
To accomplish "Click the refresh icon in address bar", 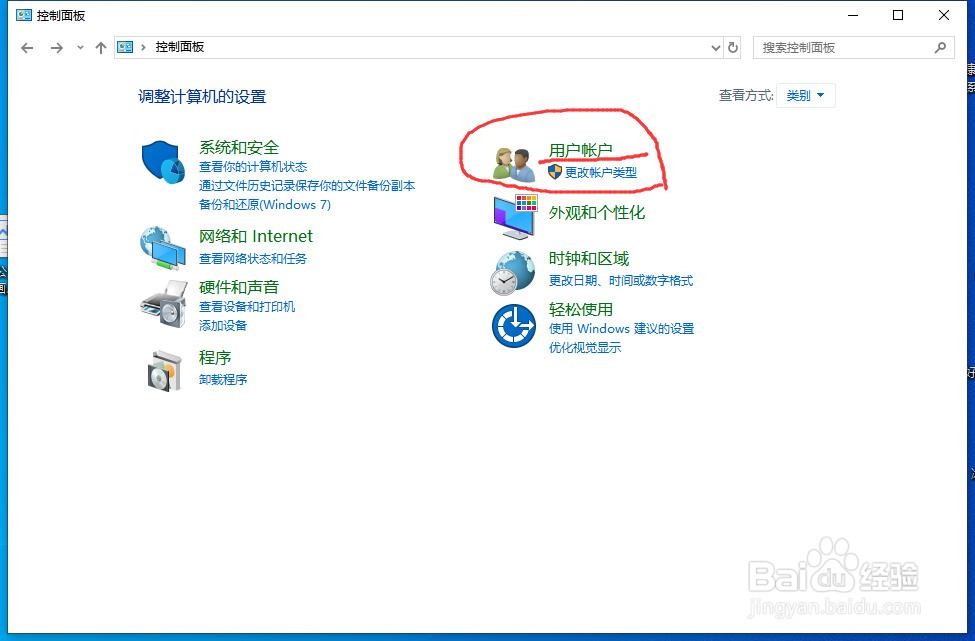I will pos(731,47).
